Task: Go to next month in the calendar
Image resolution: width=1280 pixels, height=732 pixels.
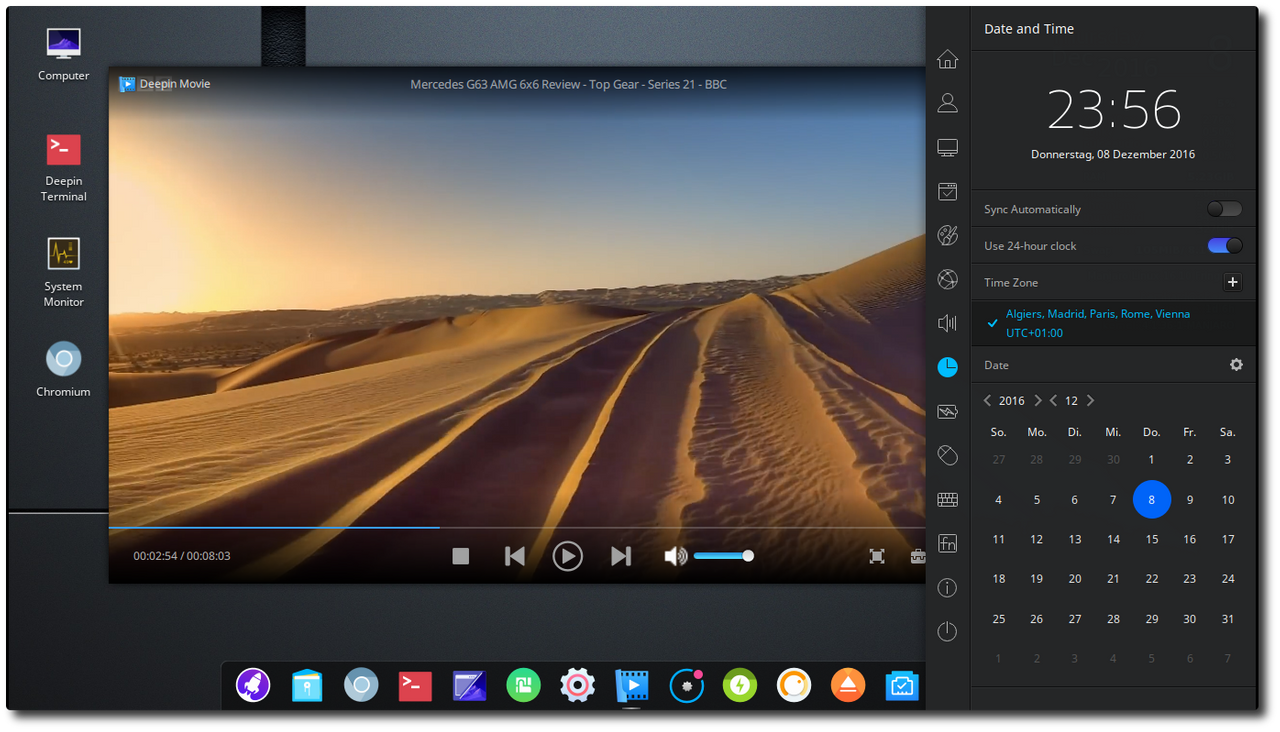Action: (1090, 400)
